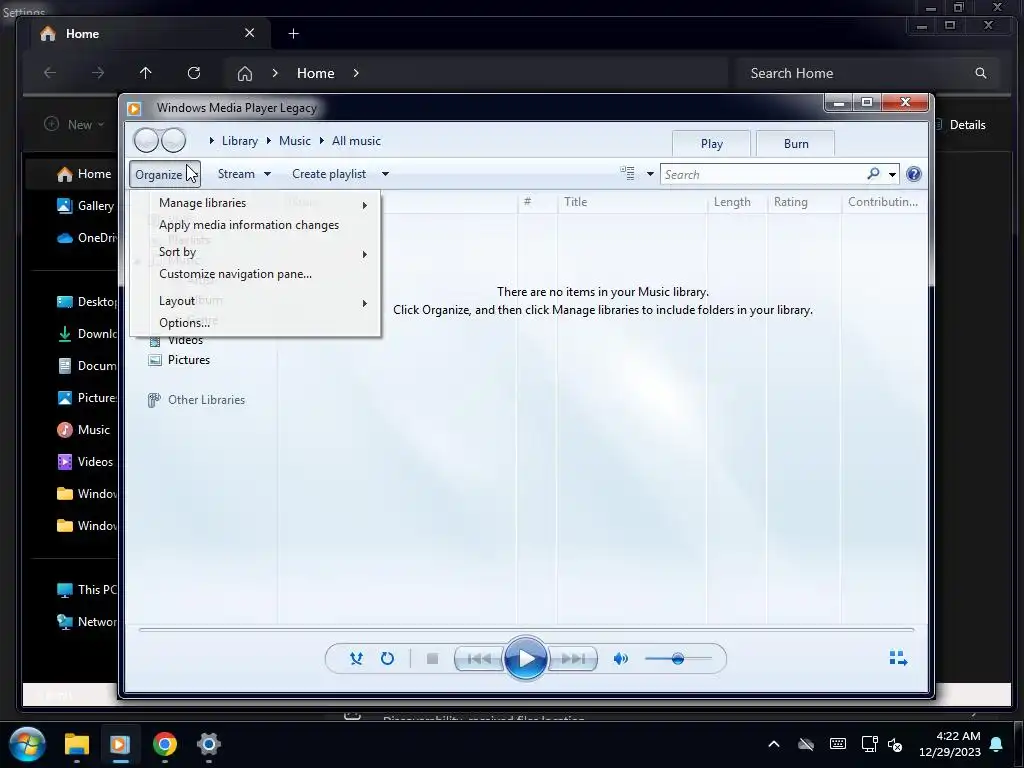1024x768 pixels.
Task: Click the seek bar above playback controls
Action: [526, 630]
